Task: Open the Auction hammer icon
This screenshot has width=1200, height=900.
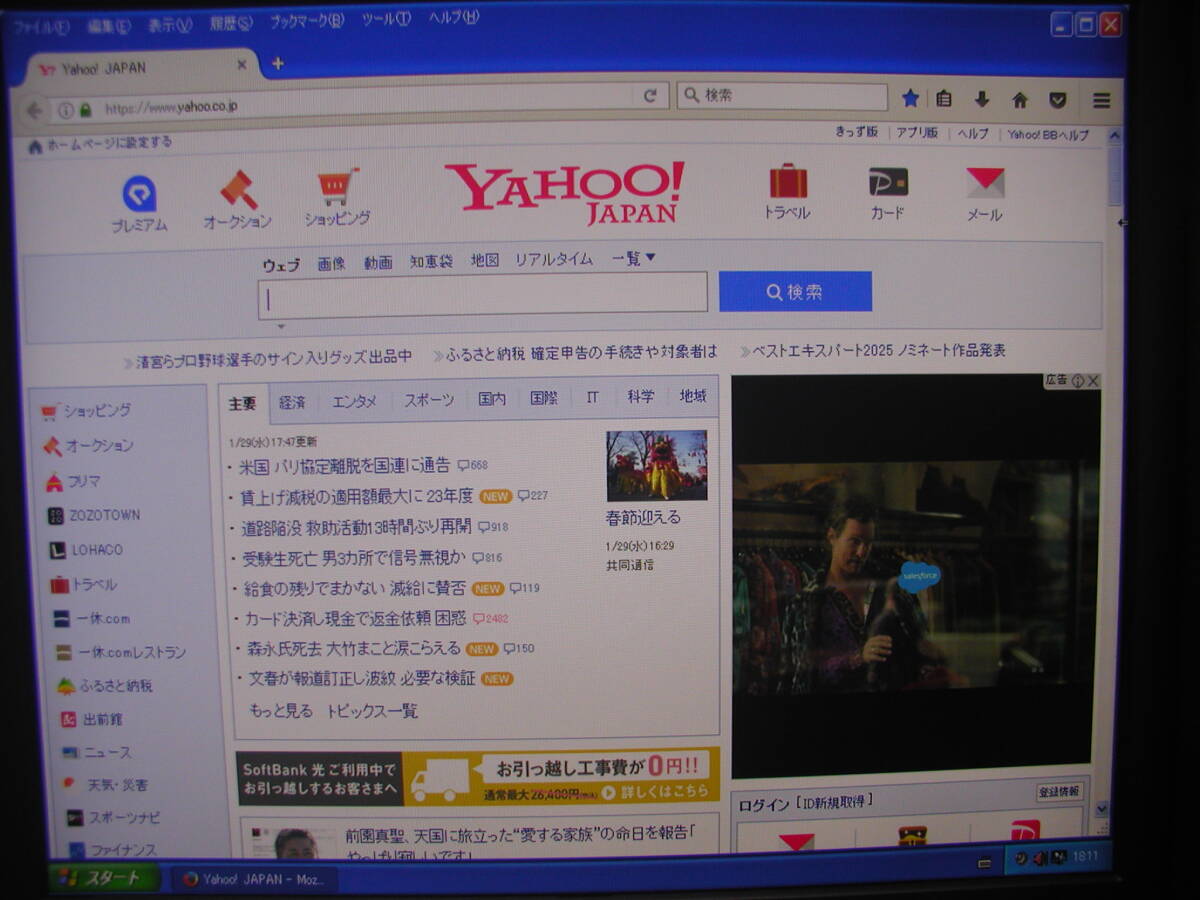Action: point(238,190)
